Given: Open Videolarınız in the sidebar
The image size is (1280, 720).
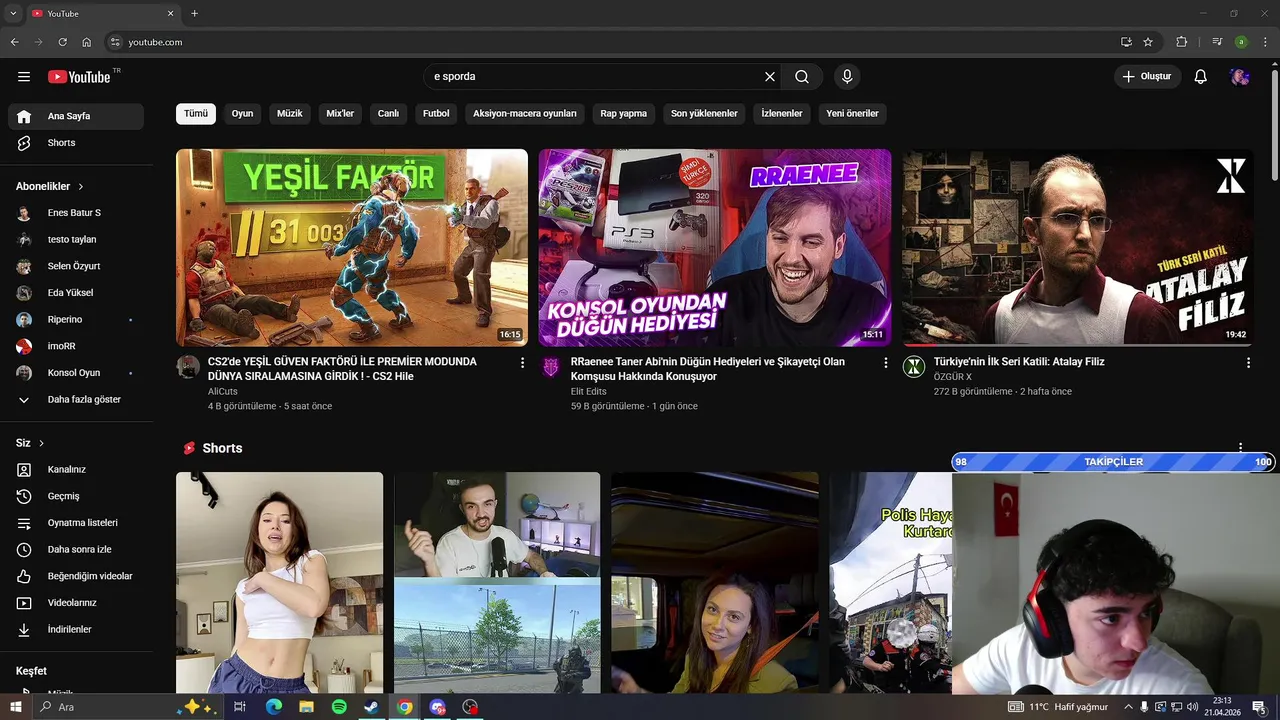Looking at the screenshot, I should point(76,603).
